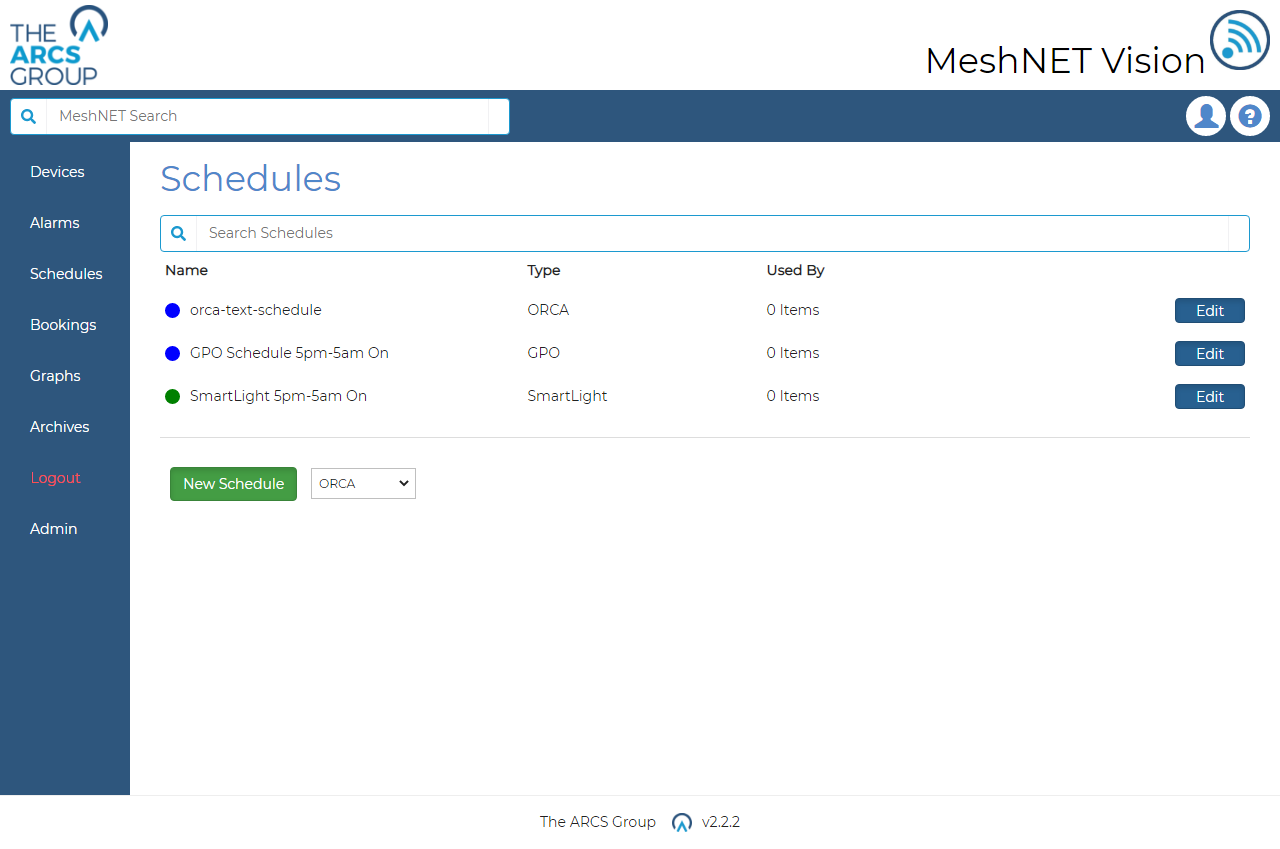Click the ARCS footer logo icon
The image size is (1280, 849).
[x=682, y=822]
